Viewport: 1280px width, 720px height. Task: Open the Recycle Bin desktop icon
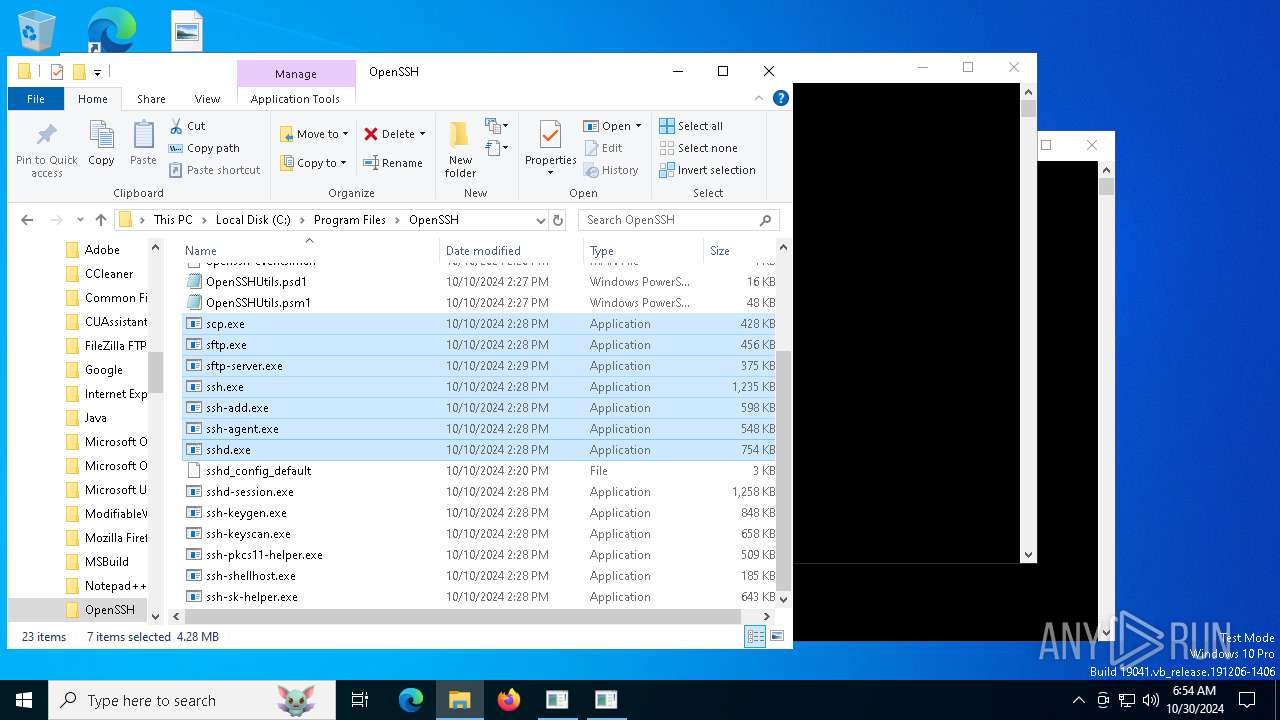coord(38,30)
